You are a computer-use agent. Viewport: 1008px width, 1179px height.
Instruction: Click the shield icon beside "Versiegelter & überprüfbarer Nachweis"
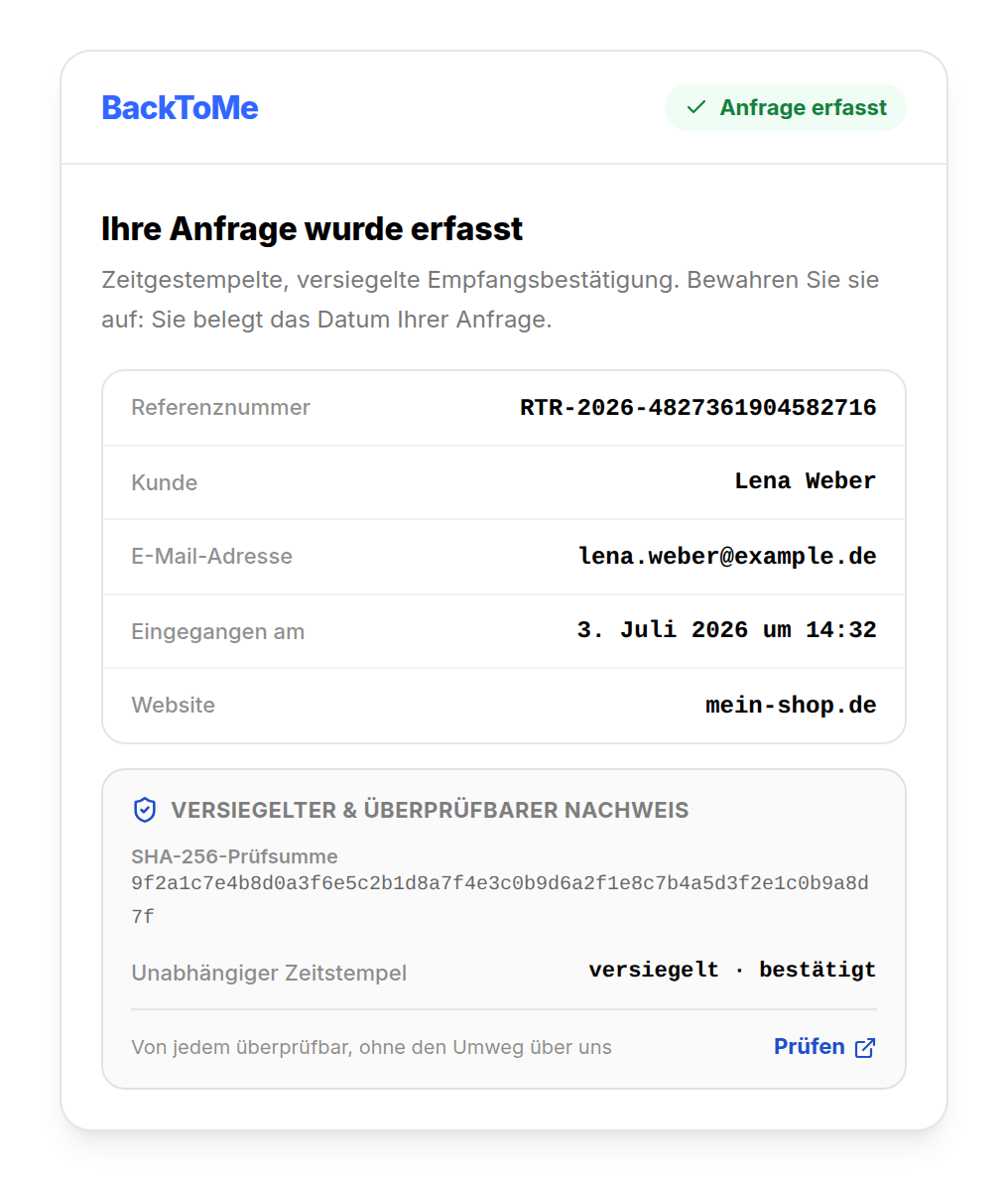click(144, 810)
